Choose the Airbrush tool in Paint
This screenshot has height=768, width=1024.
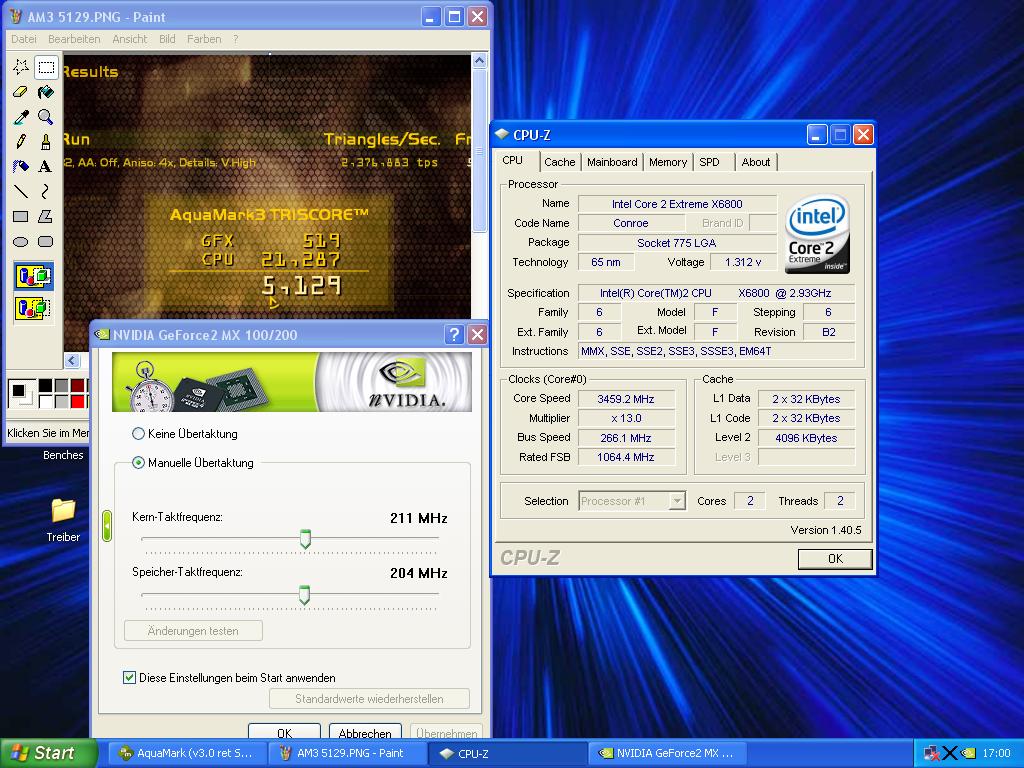pyautogui.click(x=21, y=167)
